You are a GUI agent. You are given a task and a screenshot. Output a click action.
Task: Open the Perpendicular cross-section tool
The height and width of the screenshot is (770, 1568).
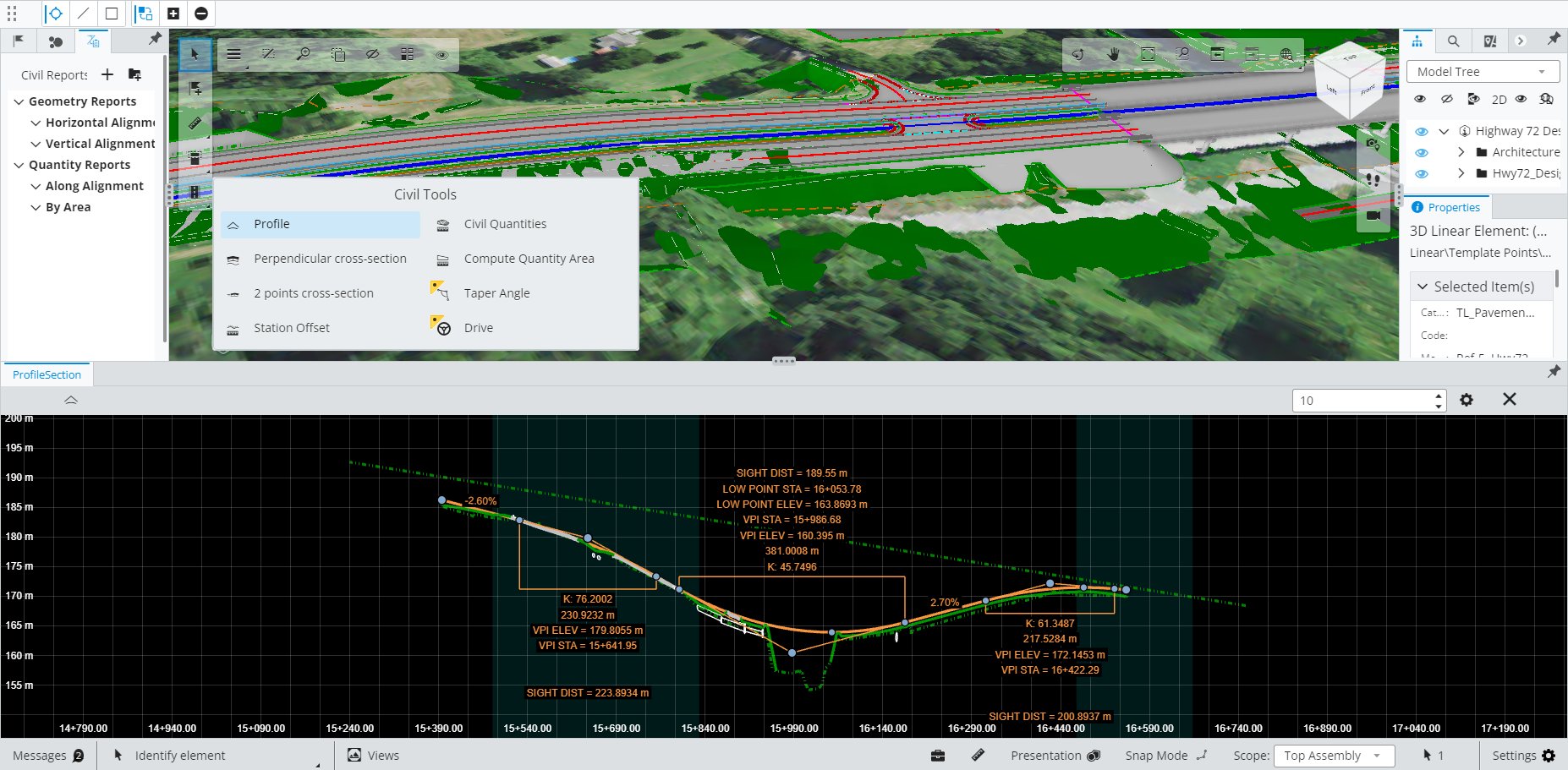coord(330,259)
